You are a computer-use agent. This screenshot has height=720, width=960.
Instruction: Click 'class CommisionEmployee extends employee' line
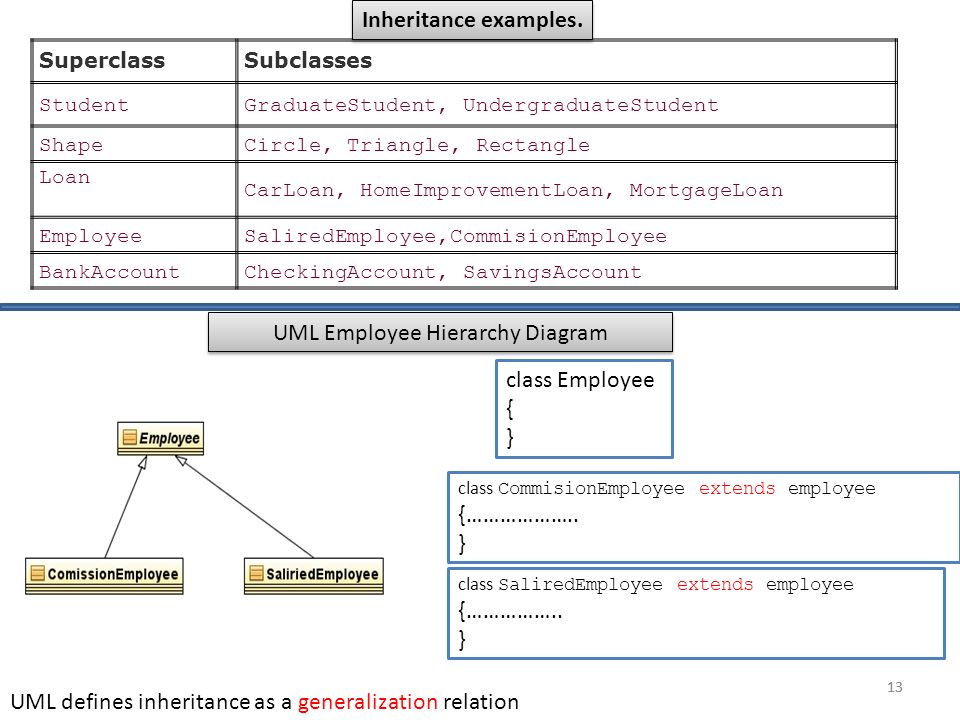click(x=667, y=489)
